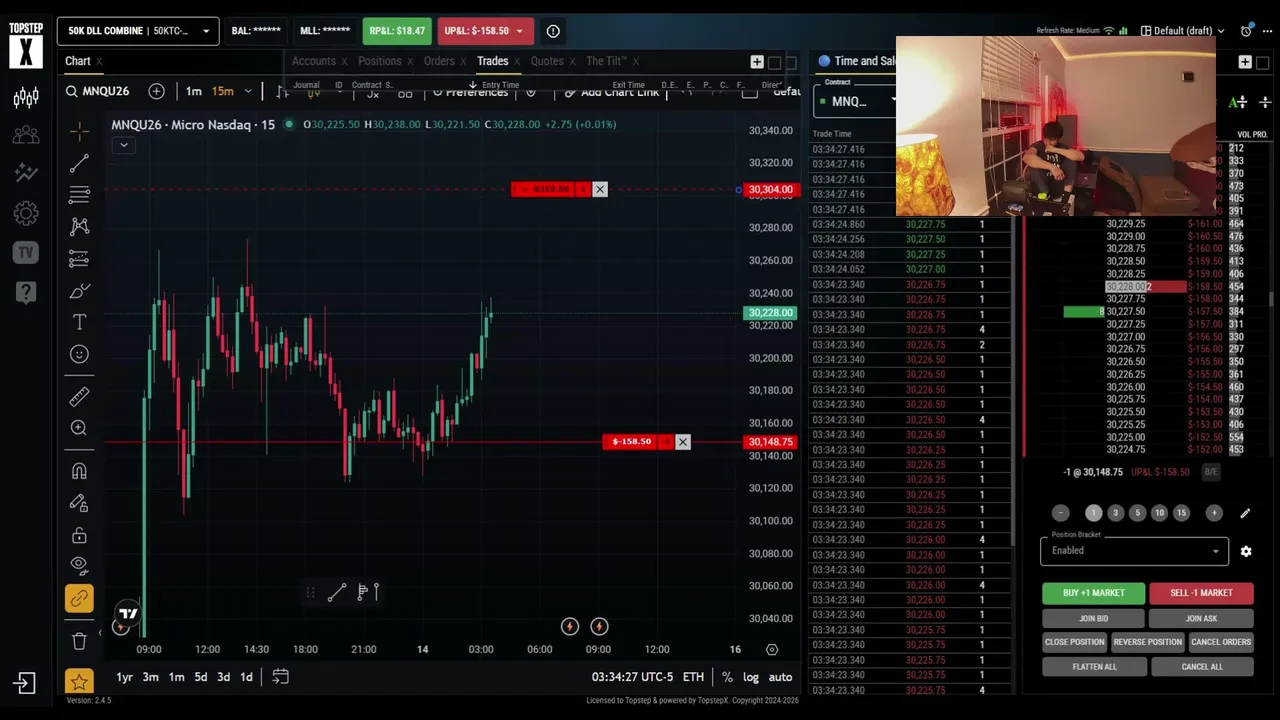
Task: Increase order quantity with plus button
Action: [x=1214, y=513]
